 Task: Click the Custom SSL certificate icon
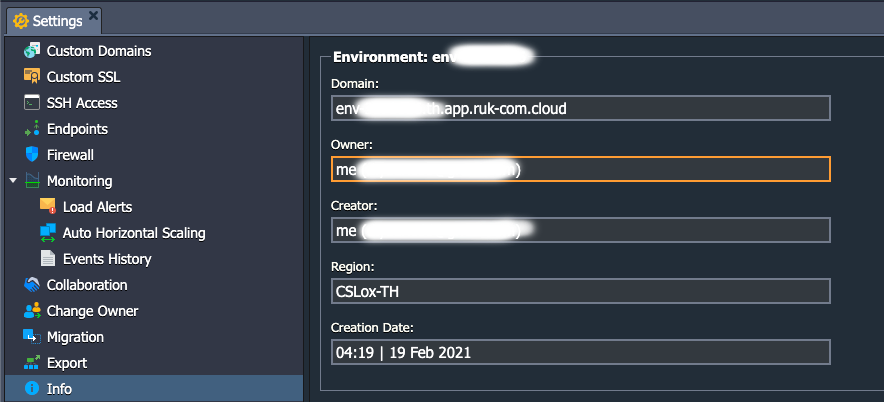[x=32, y=77]
